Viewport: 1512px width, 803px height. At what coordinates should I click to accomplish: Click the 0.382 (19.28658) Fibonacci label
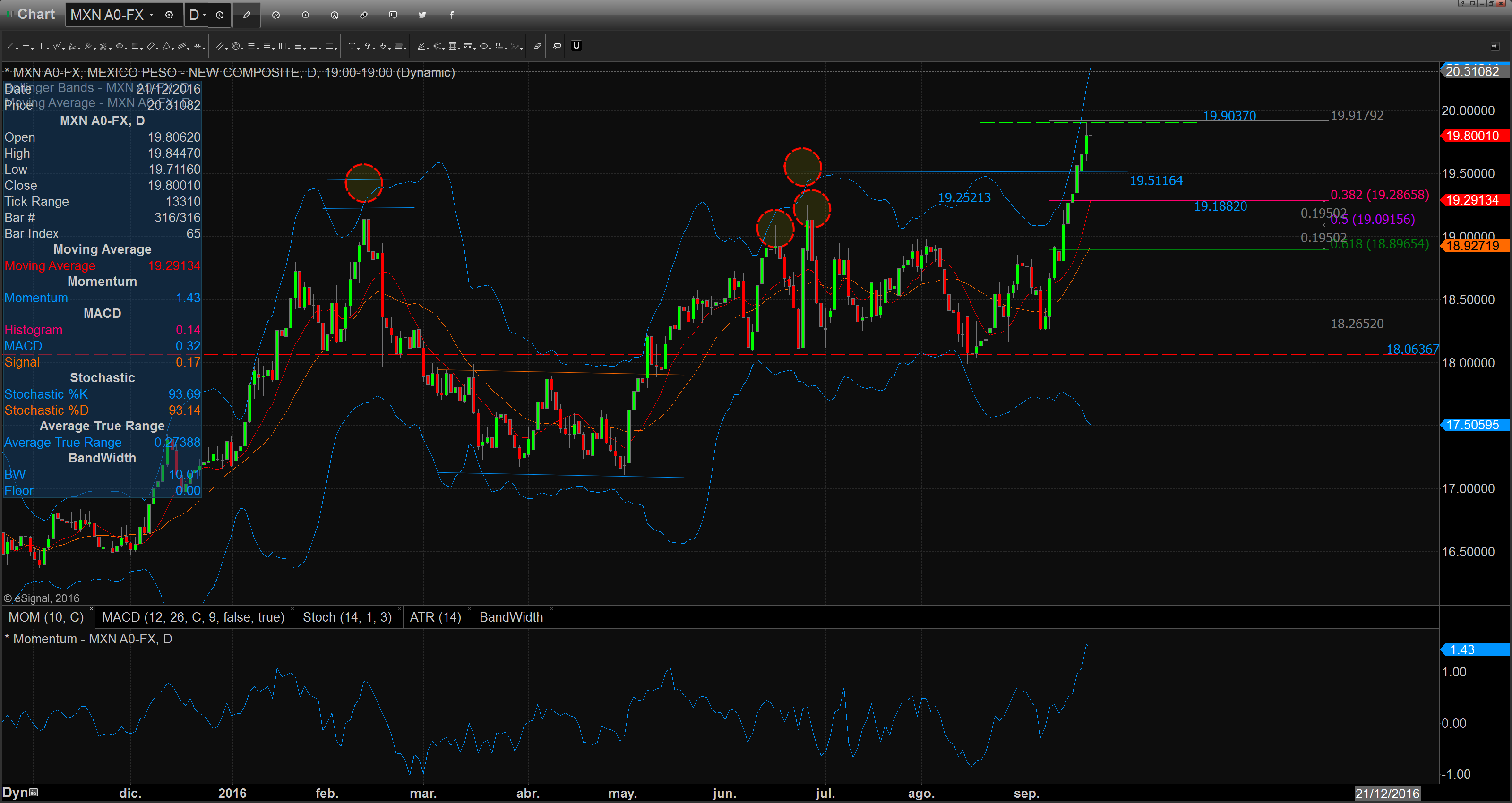click(x=1380, y=195)
